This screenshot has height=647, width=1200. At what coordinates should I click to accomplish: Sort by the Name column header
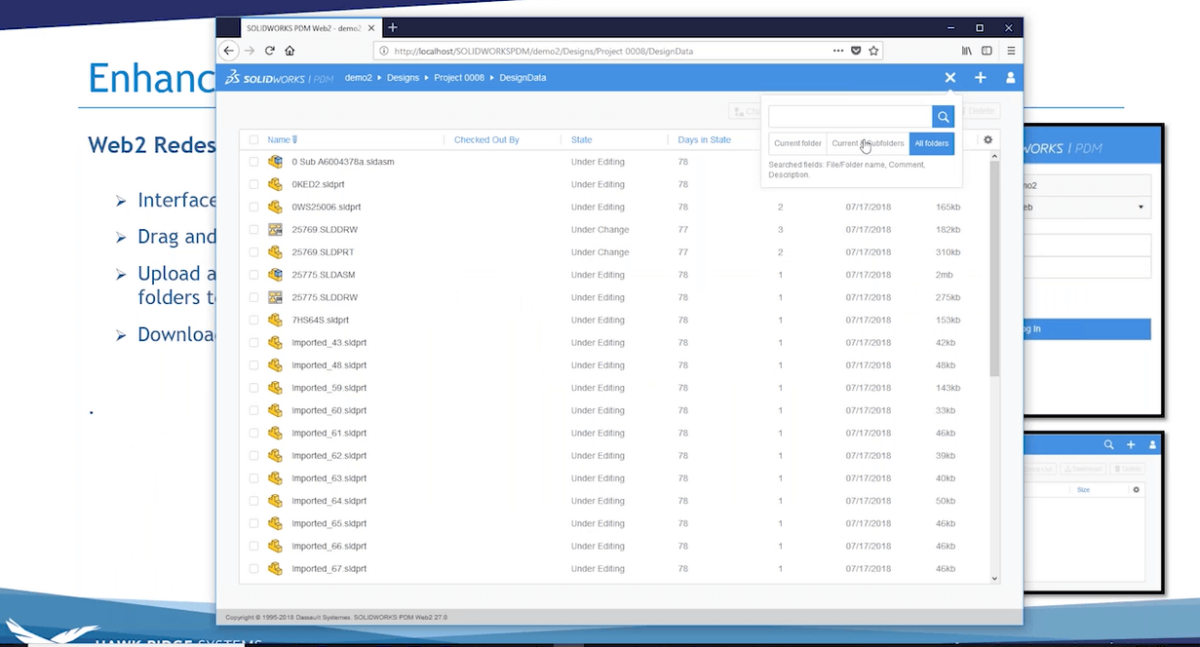pos(278,140)
